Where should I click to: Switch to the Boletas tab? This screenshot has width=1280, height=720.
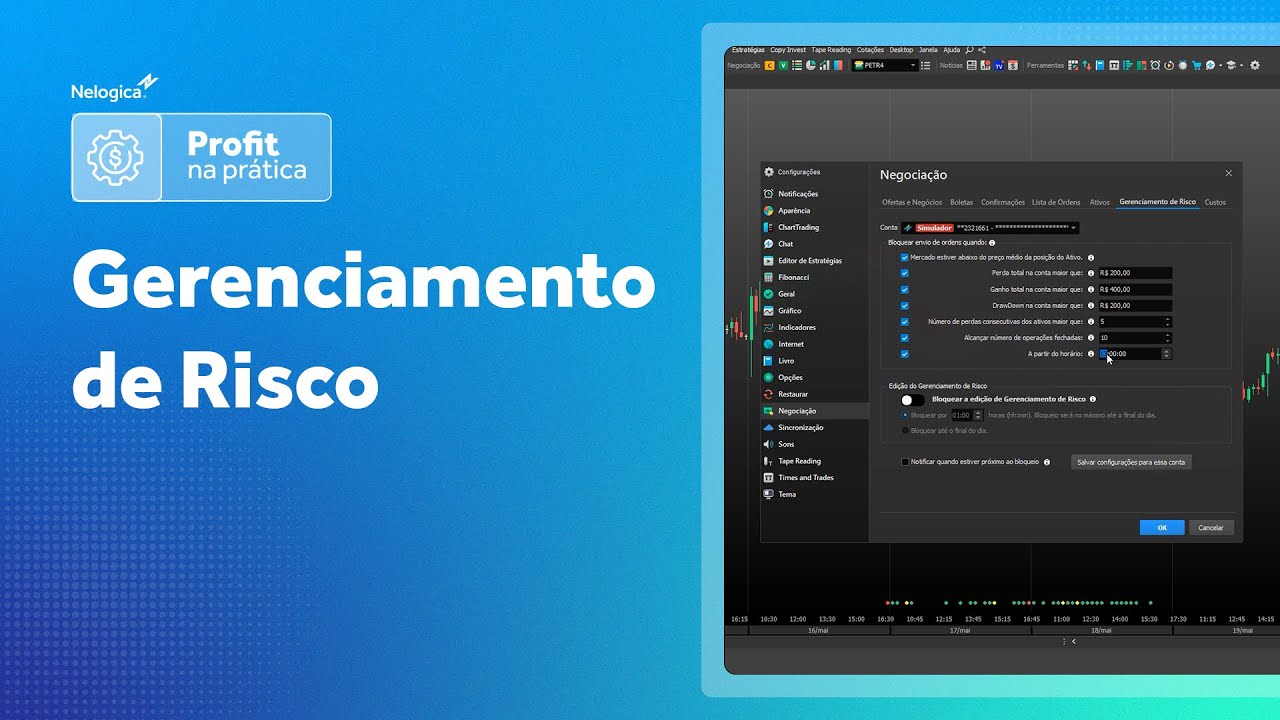961,202
